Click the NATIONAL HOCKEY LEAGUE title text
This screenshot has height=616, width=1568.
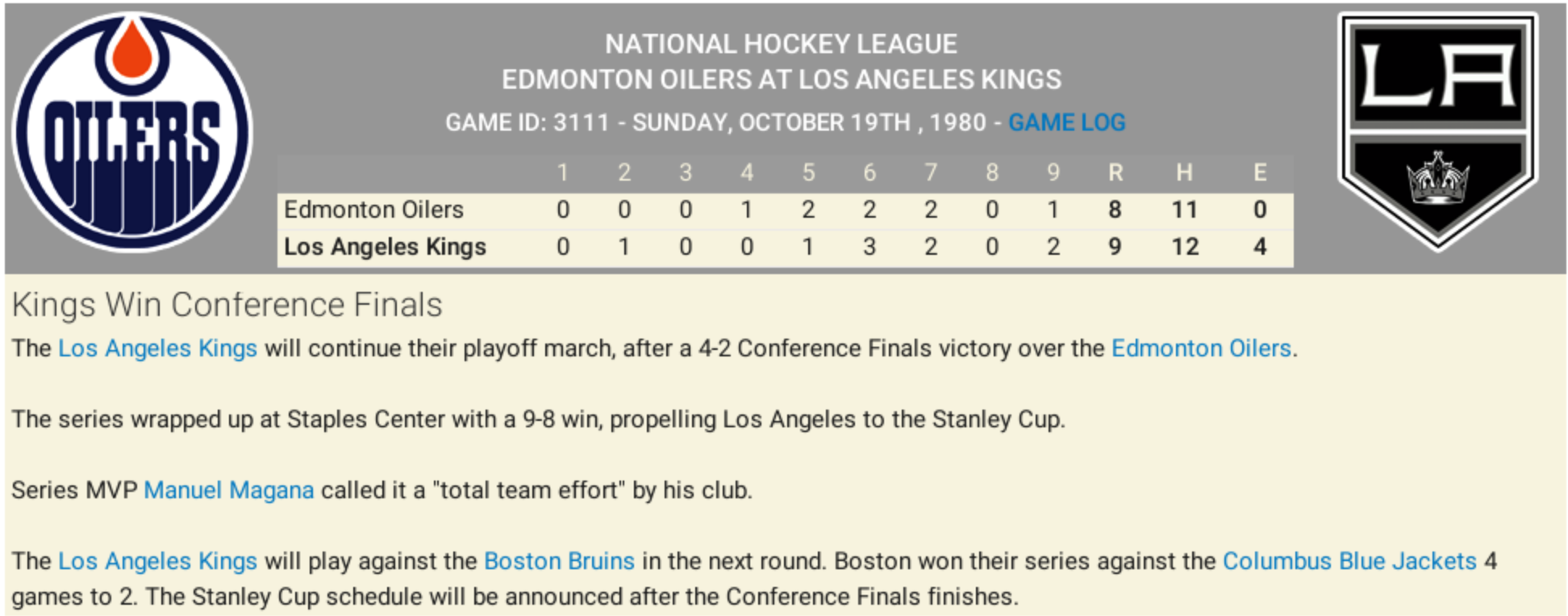coord(781,44)
